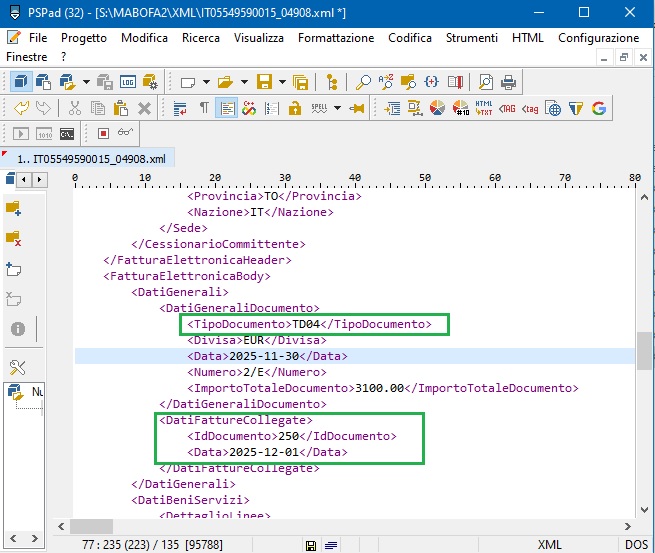
Task: Expand the New file dropdown arrow
Action: [206, 82]
